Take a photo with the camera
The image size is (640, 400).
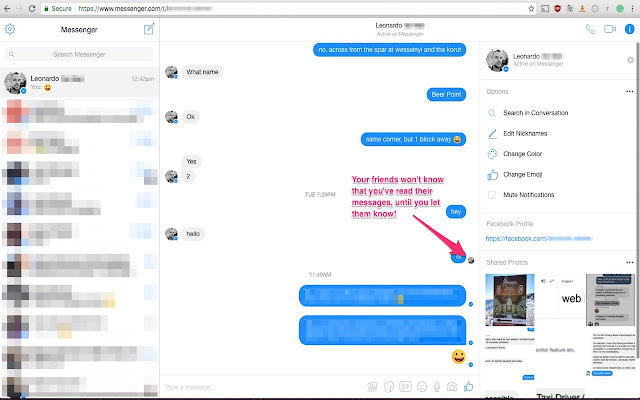452,386
